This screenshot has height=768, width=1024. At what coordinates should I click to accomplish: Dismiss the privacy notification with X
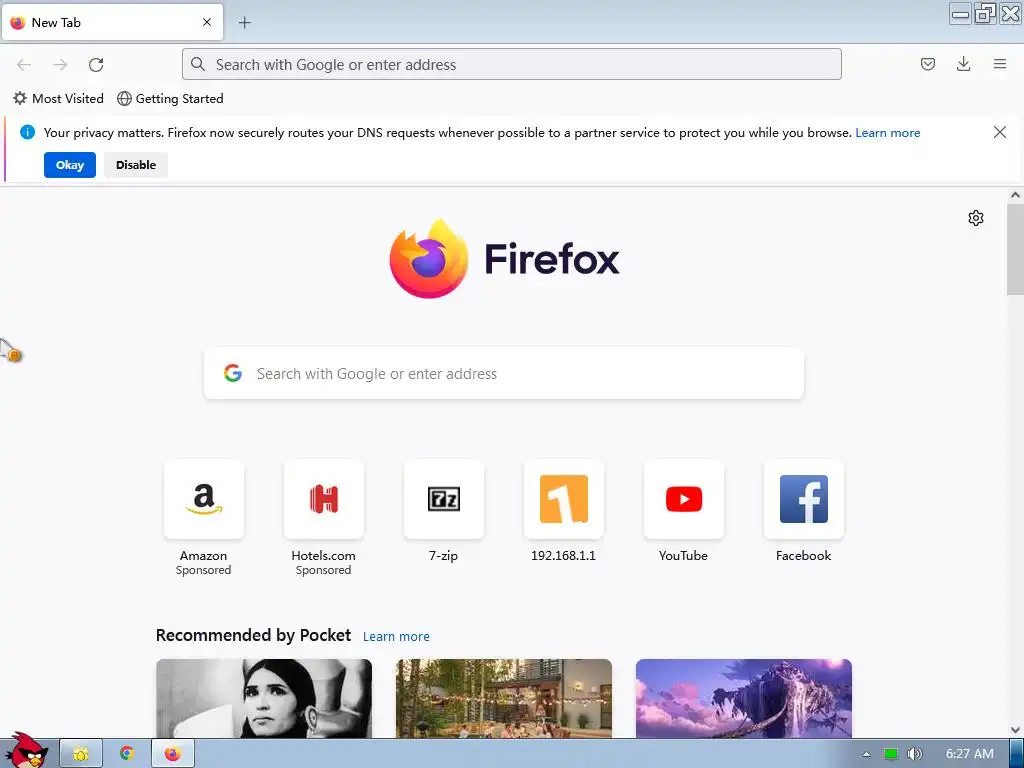[999, 133]
